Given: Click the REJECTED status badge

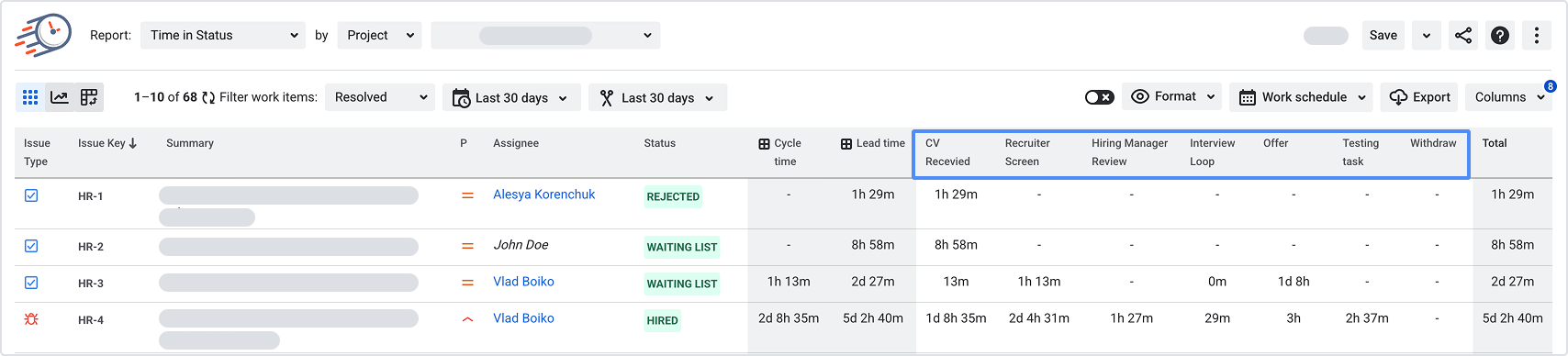Looking at the screenshot, I should [x=673, y=196].
